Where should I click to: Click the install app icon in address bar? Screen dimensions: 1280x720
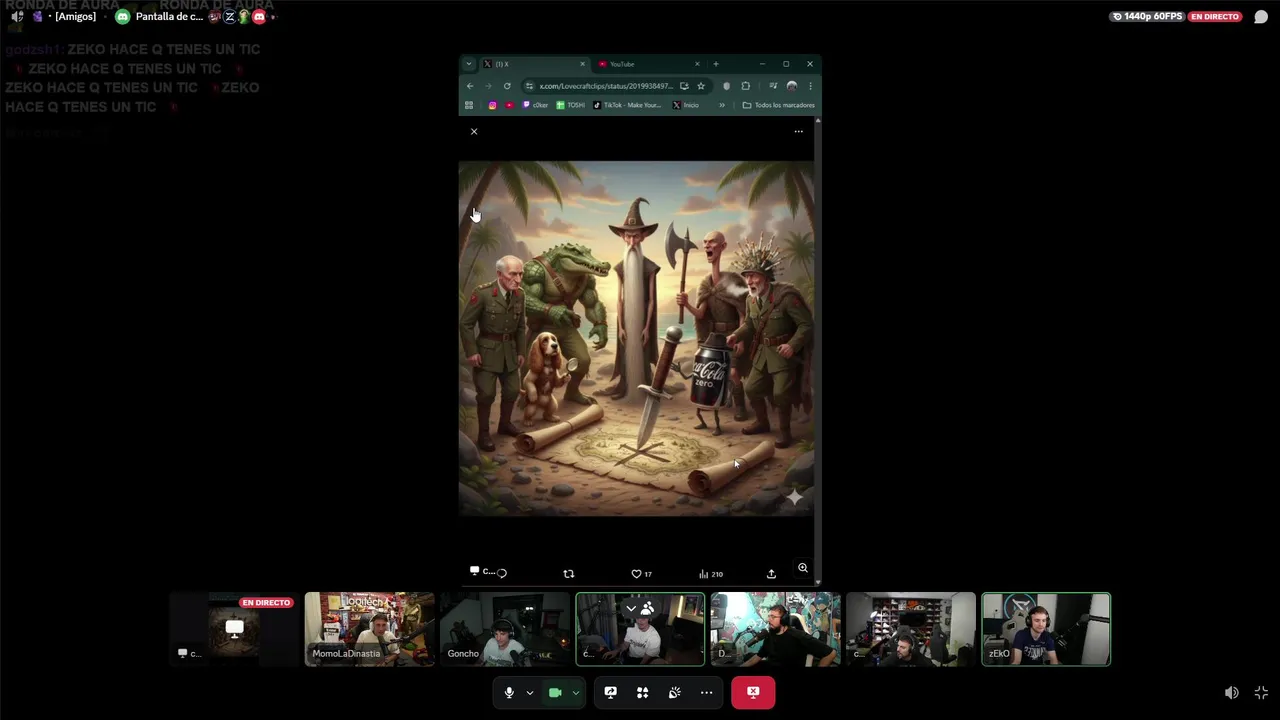pyautogui.click(x=684, y=86)
